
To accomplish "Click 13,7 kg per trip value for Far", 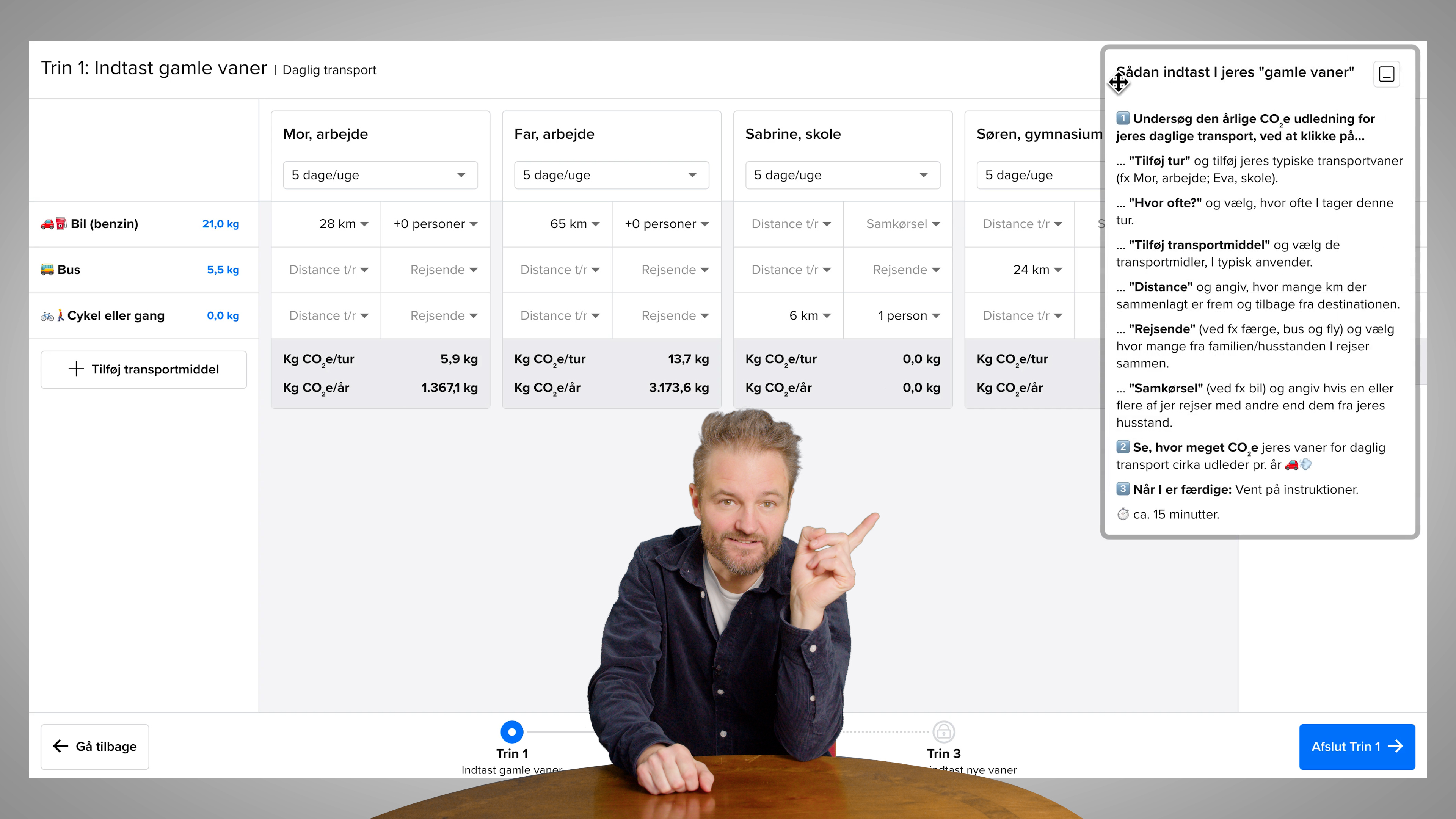I will point(688,359).
